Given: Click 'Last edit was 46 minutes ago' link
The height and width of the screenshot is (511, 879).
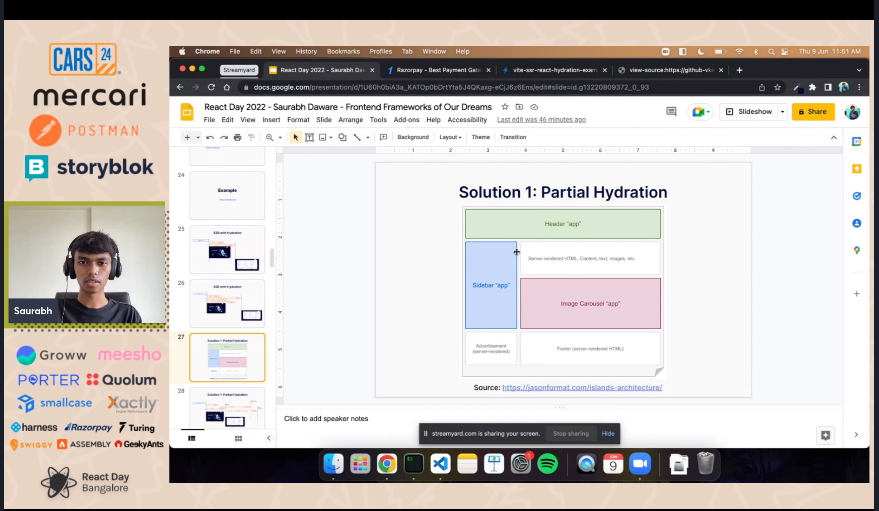Looking at the screenshot, I should [x=542, y=120].
